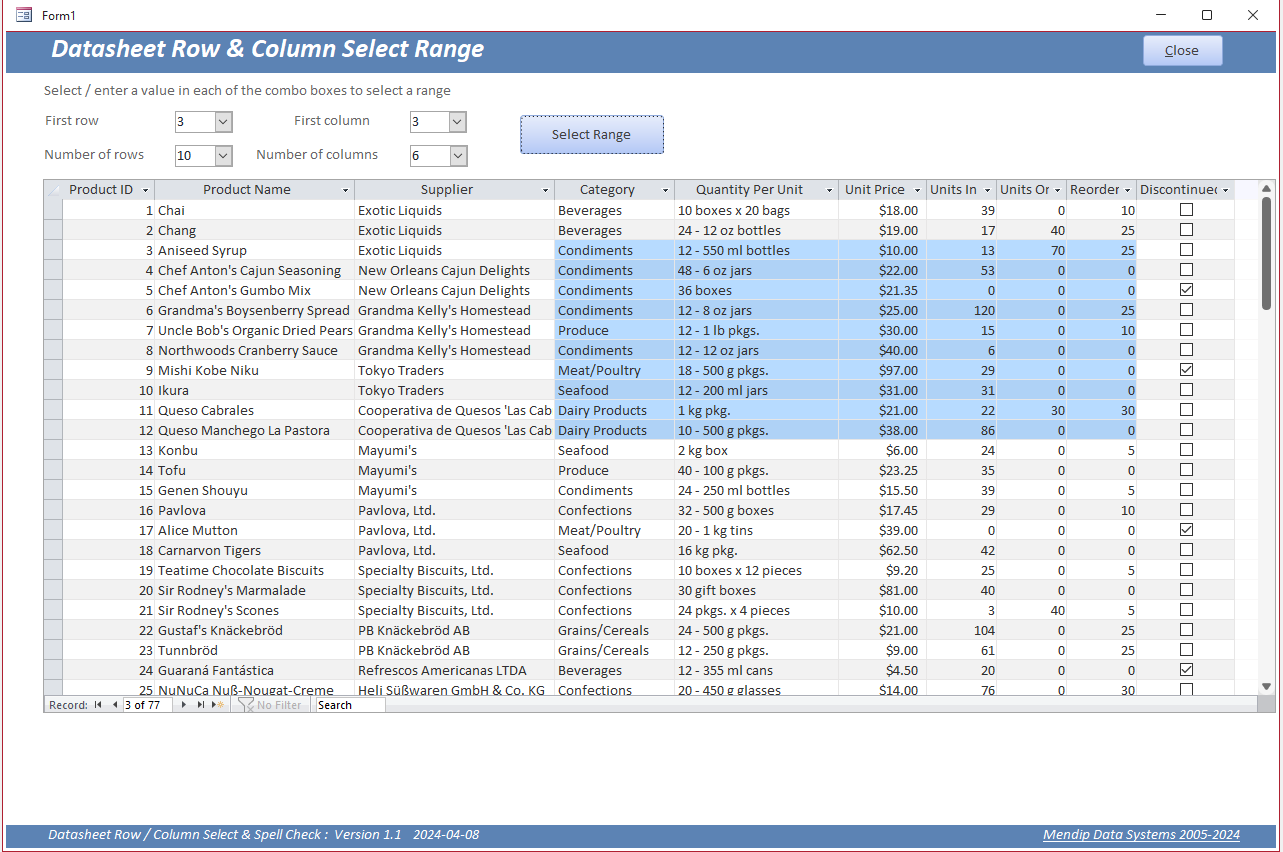This screenshot has width=1283, height=852.
Task: Open Discontinued column filter arrow
Action: point(1226,190)
